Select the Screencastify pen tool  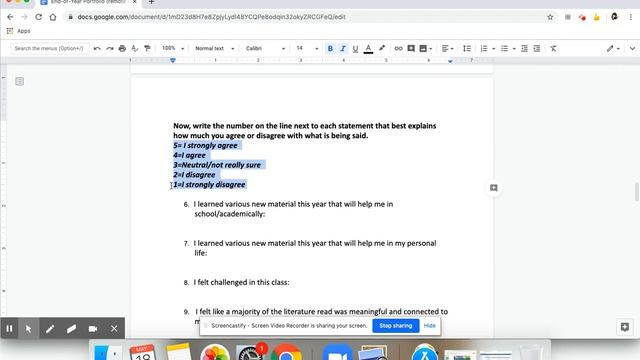point(50,329)
